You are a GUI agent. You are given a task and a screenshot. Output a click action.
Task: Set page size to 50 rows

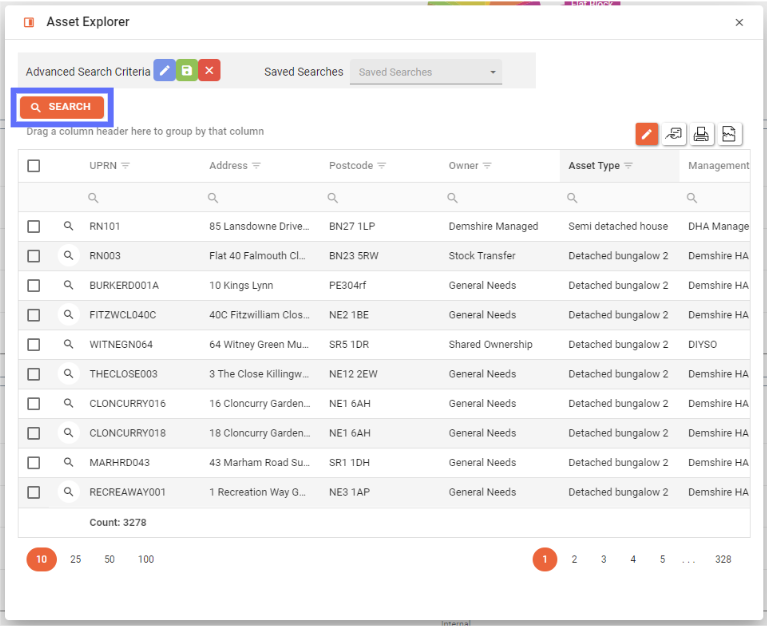click(109, 560)
